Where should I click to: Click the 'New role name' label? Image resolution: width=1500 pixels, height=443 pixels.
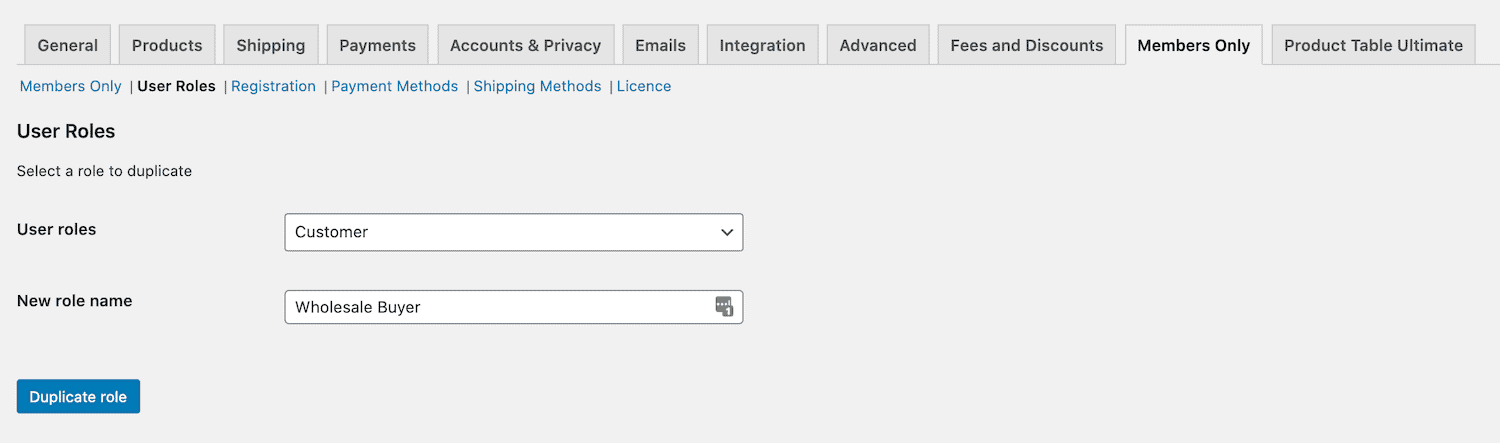(75, 300)
